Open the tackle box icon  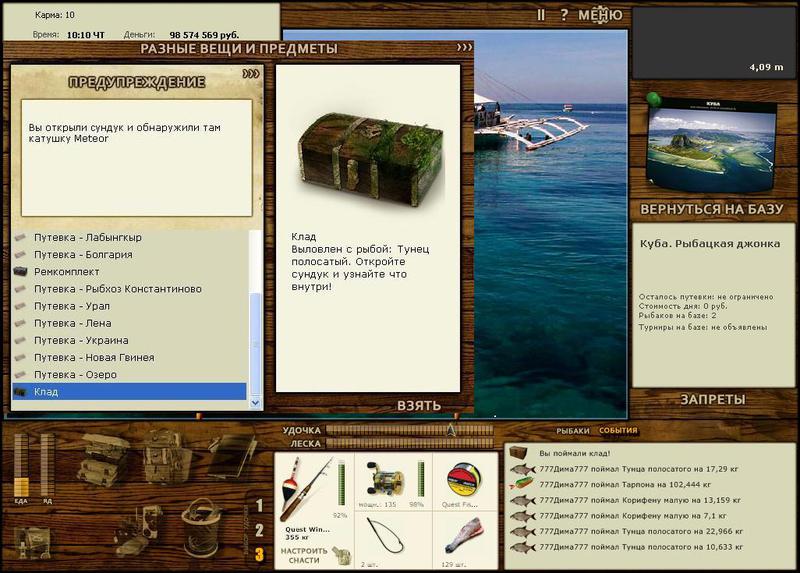pos(104,459)
